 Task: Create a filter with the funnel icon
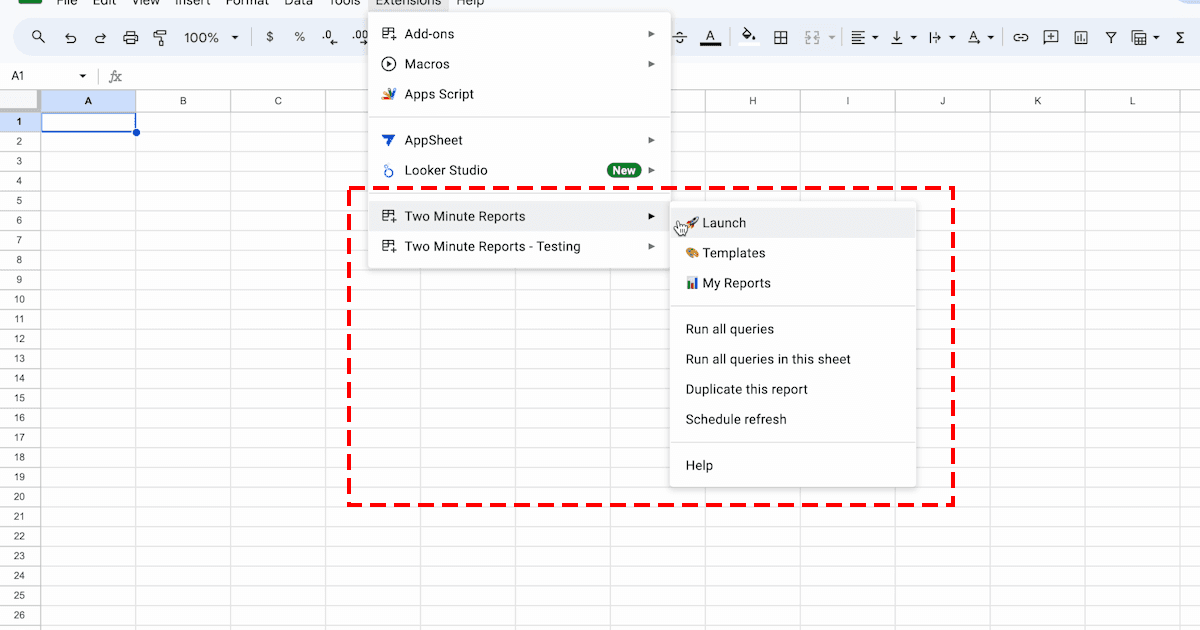click(1110, 37)
